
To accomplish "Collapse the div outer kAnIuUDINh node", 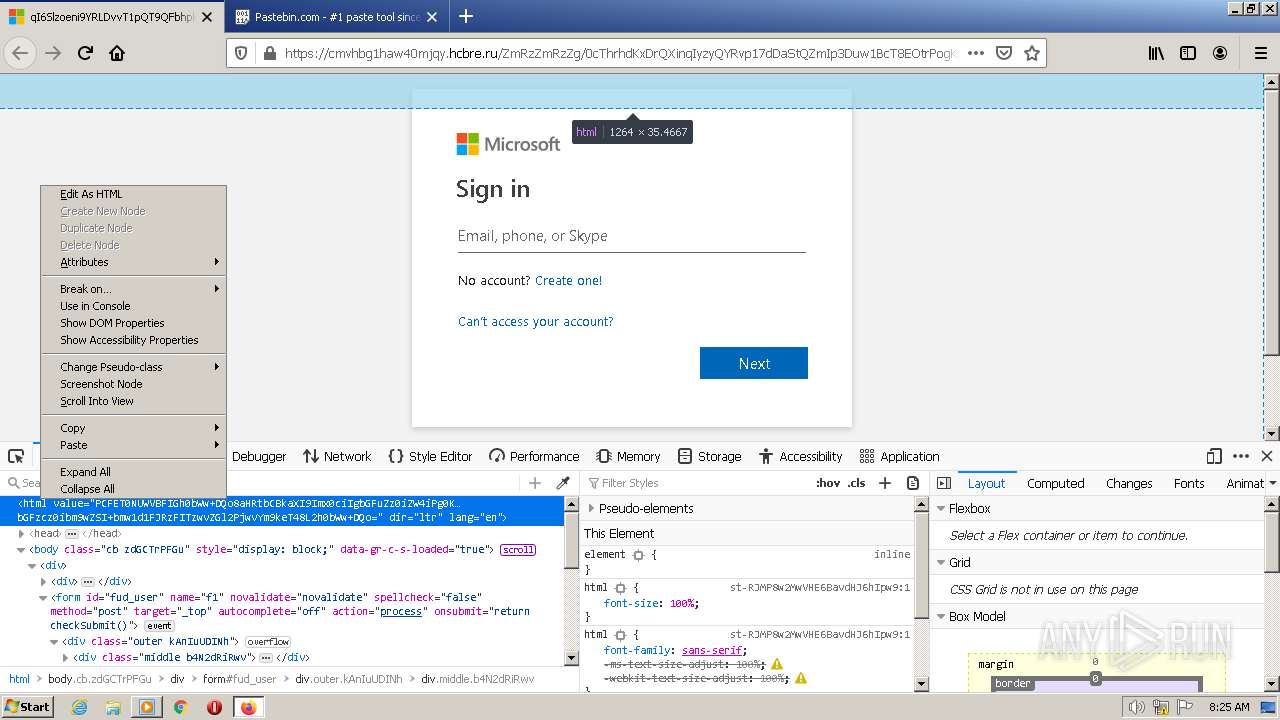I will [x=55, y=642].
